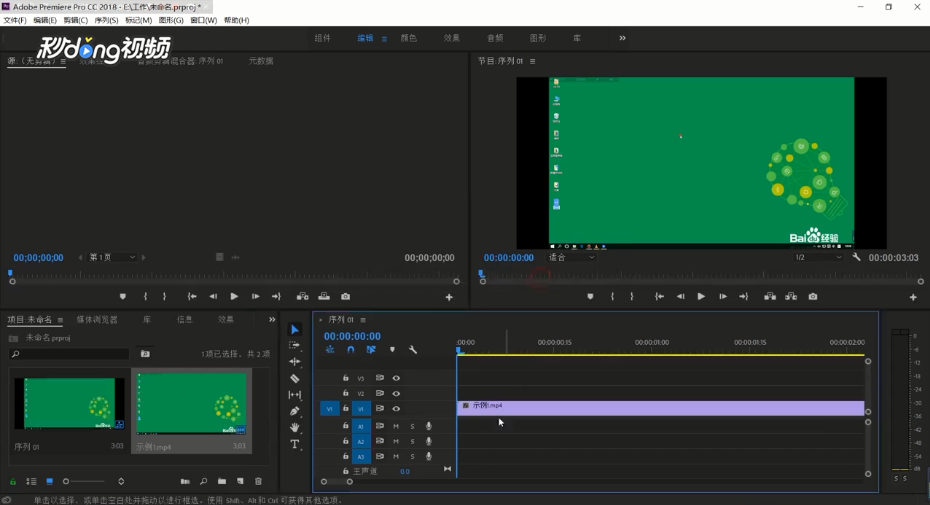
Task: Switch to 效果 workspace
Action: [452, 38]
